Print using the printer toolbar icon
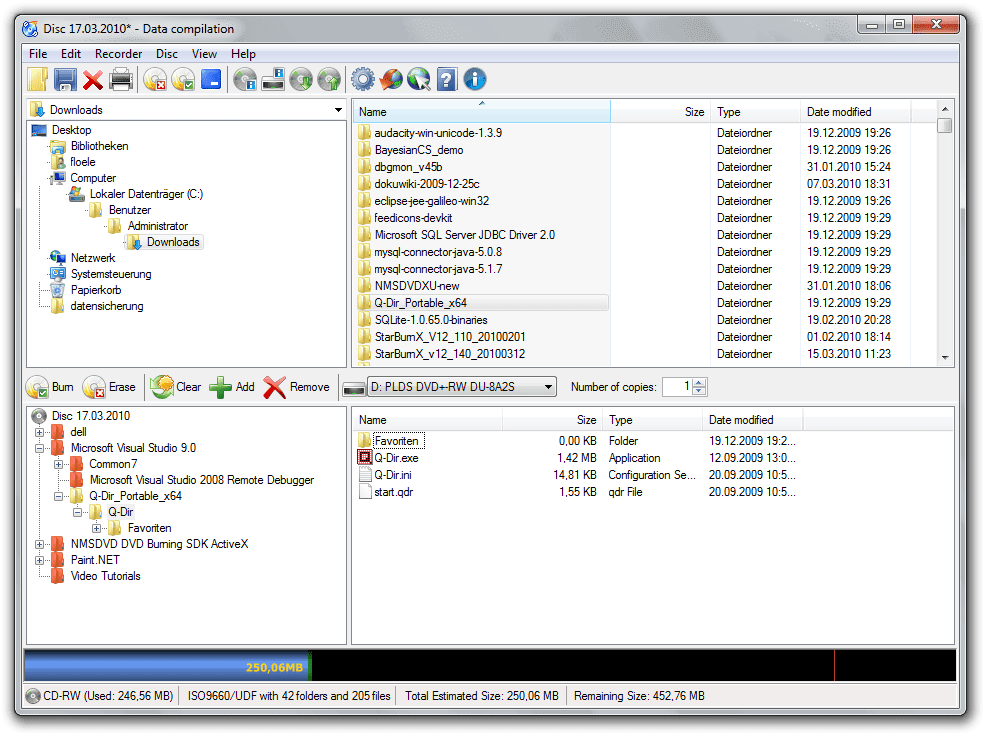985x734 pixels. 121,80
